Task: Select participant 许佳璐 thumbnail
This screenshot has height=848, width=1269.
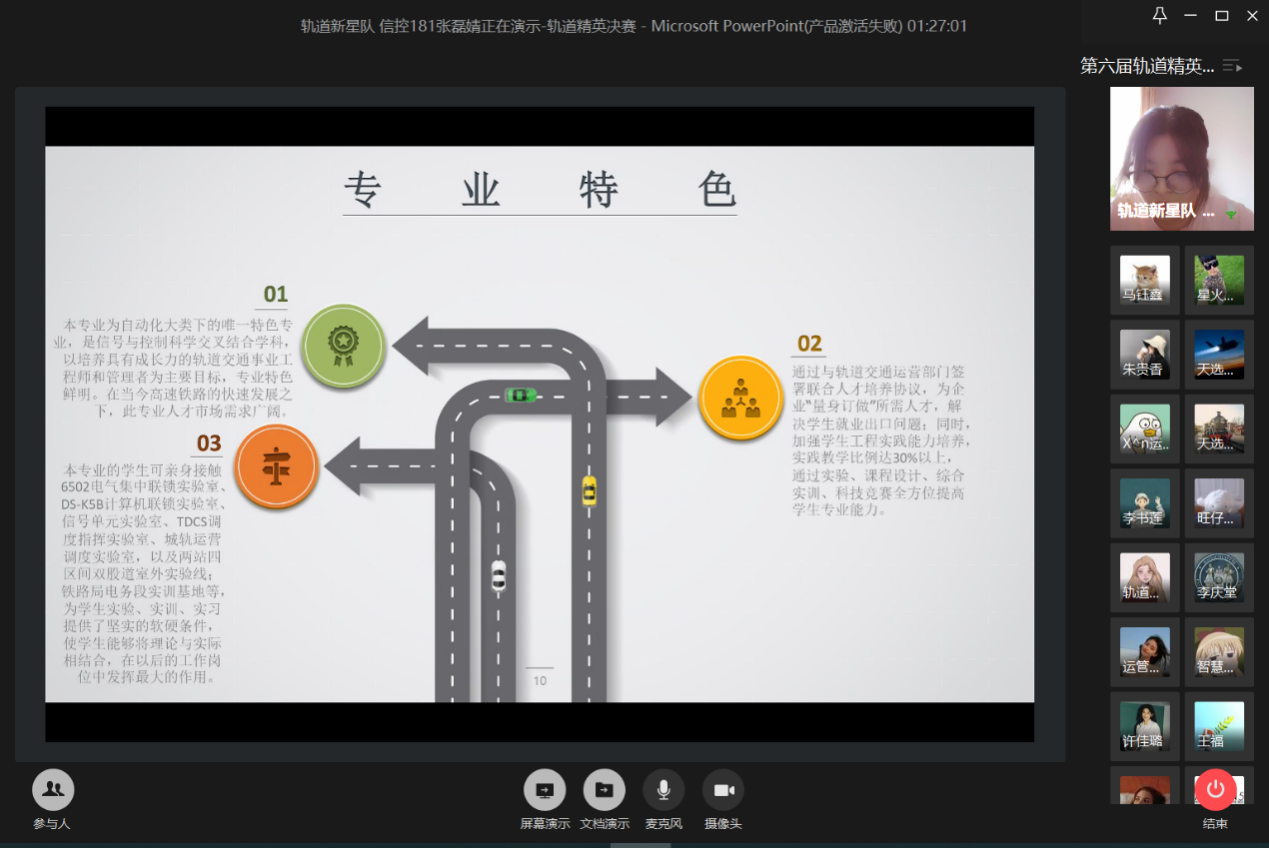Action: pyautogui.click(x=1145, y=725)
